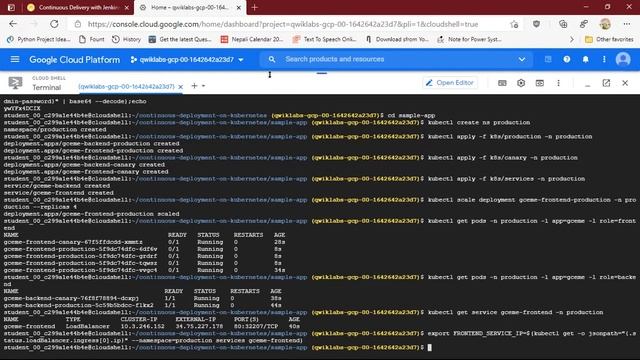
Task: Expand the search bar chevron
Action: point(522,60)
